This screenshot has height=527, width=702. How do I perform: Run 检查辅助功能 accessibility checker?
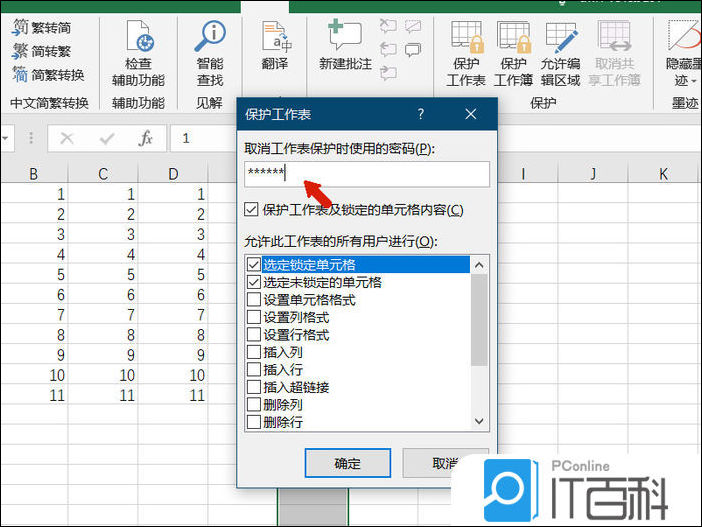(138, 53)
